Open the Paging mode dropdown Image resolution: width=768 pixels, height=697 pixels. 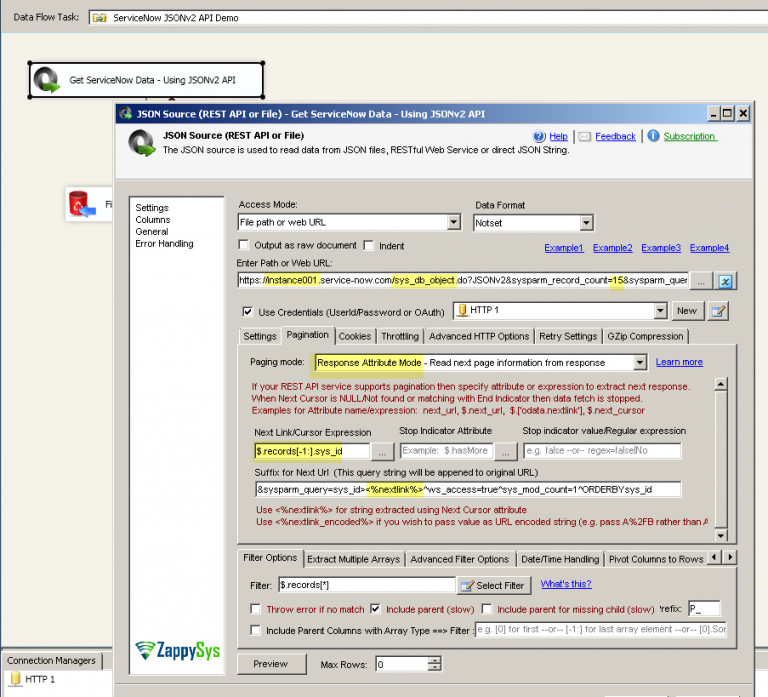639,362
